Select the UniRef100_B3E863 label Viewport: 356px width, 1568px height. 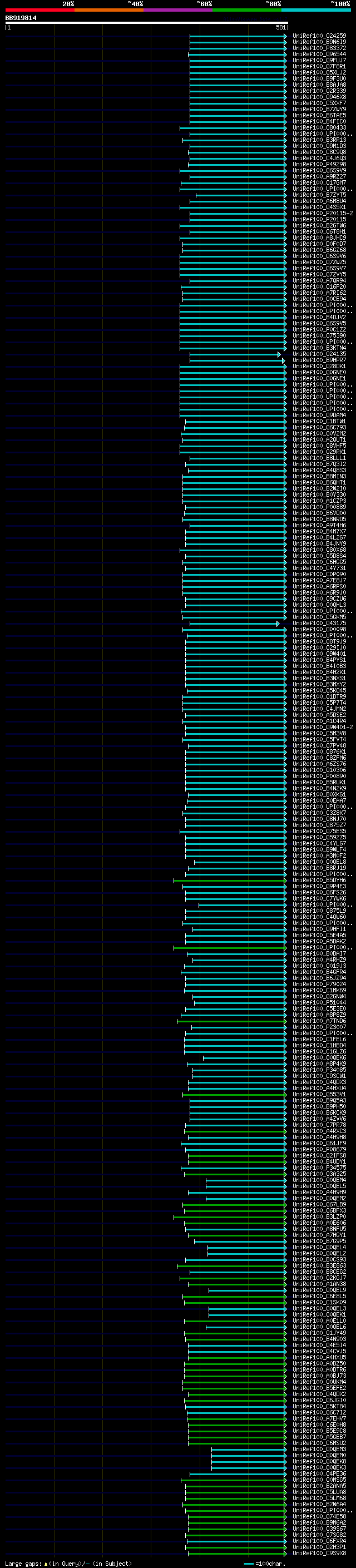[x=319, y=1265]
